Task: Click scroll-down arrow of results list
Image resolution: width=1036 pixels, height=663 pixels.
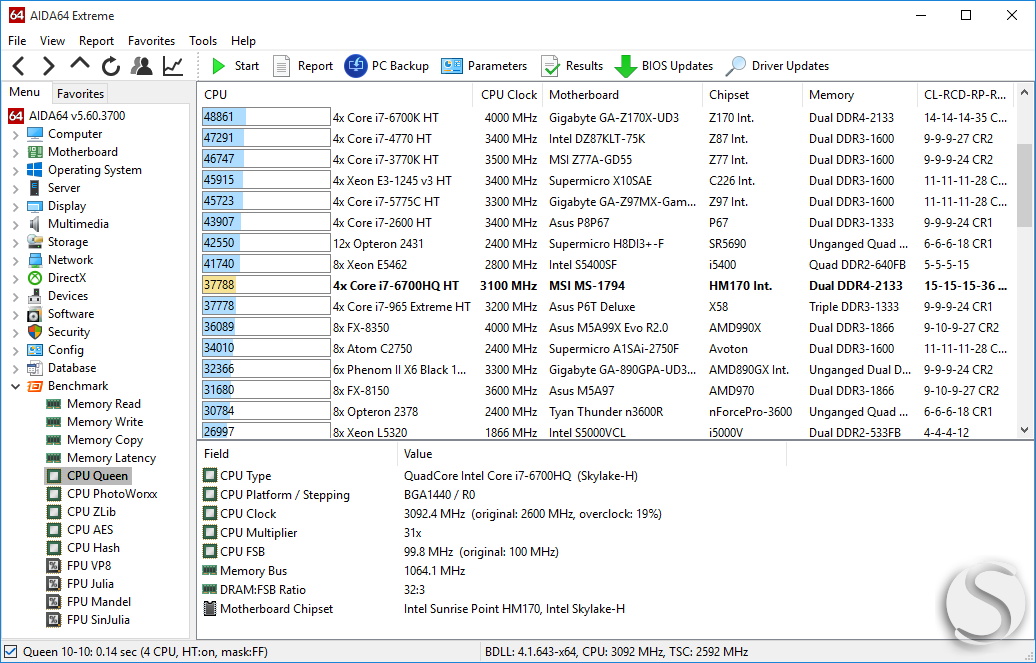Action: [1024, 430]
